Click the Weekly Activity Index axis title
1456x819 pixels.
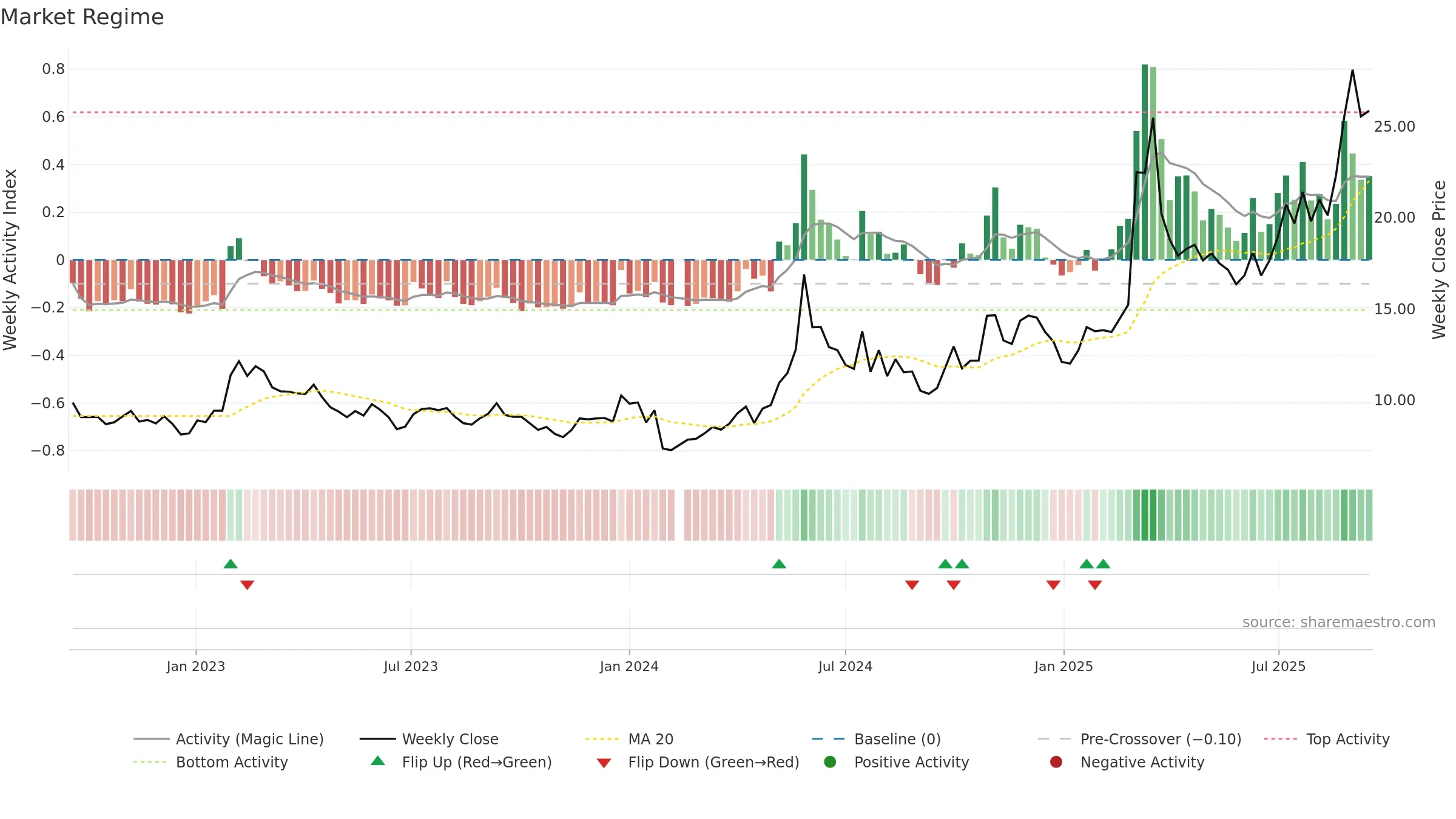(x=10, y=260)
